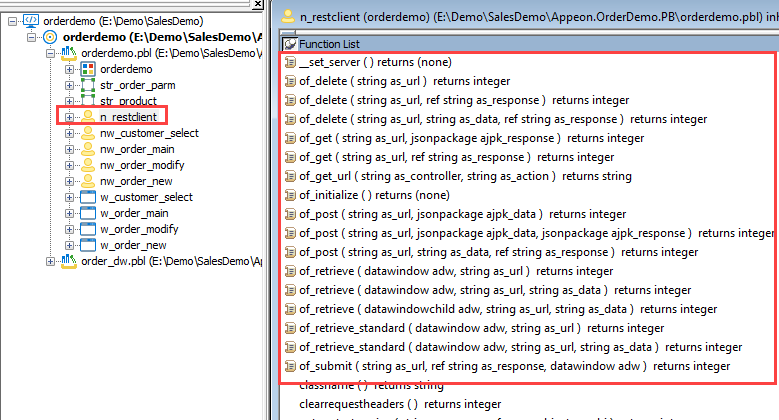The height and width of the screenshot is (420, 779).
Task: Select the n_restclient tree item
Action: (x=128, y=117)
